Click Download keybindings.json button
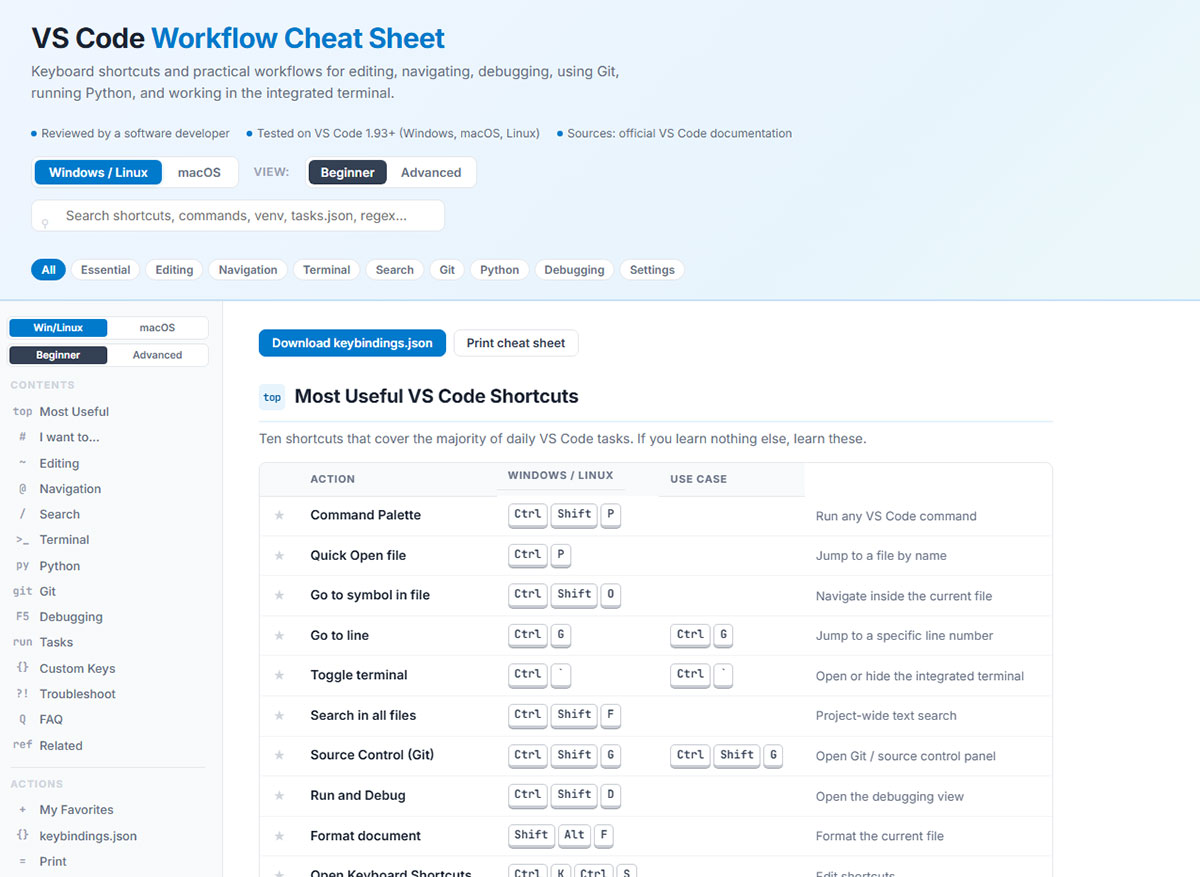This screenshot has width=1200, height=877. coord(352,343)
